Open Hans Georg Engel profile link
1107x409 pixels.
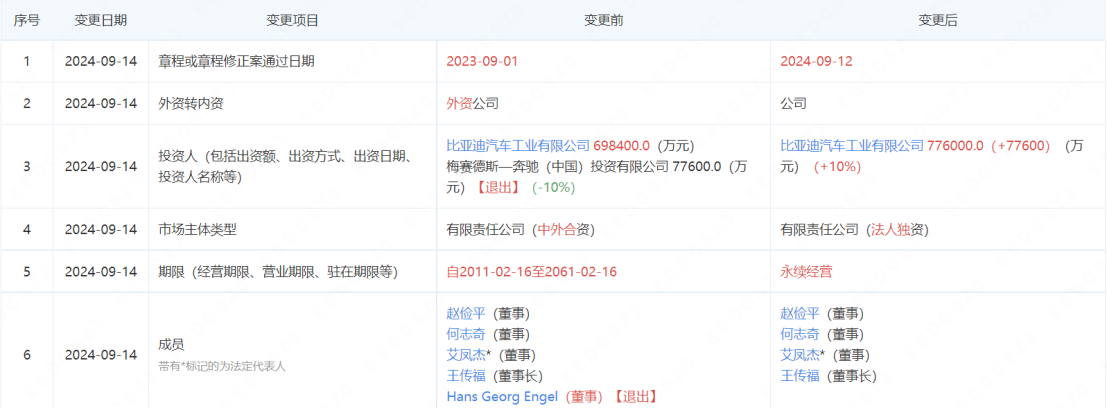(503, 397)
